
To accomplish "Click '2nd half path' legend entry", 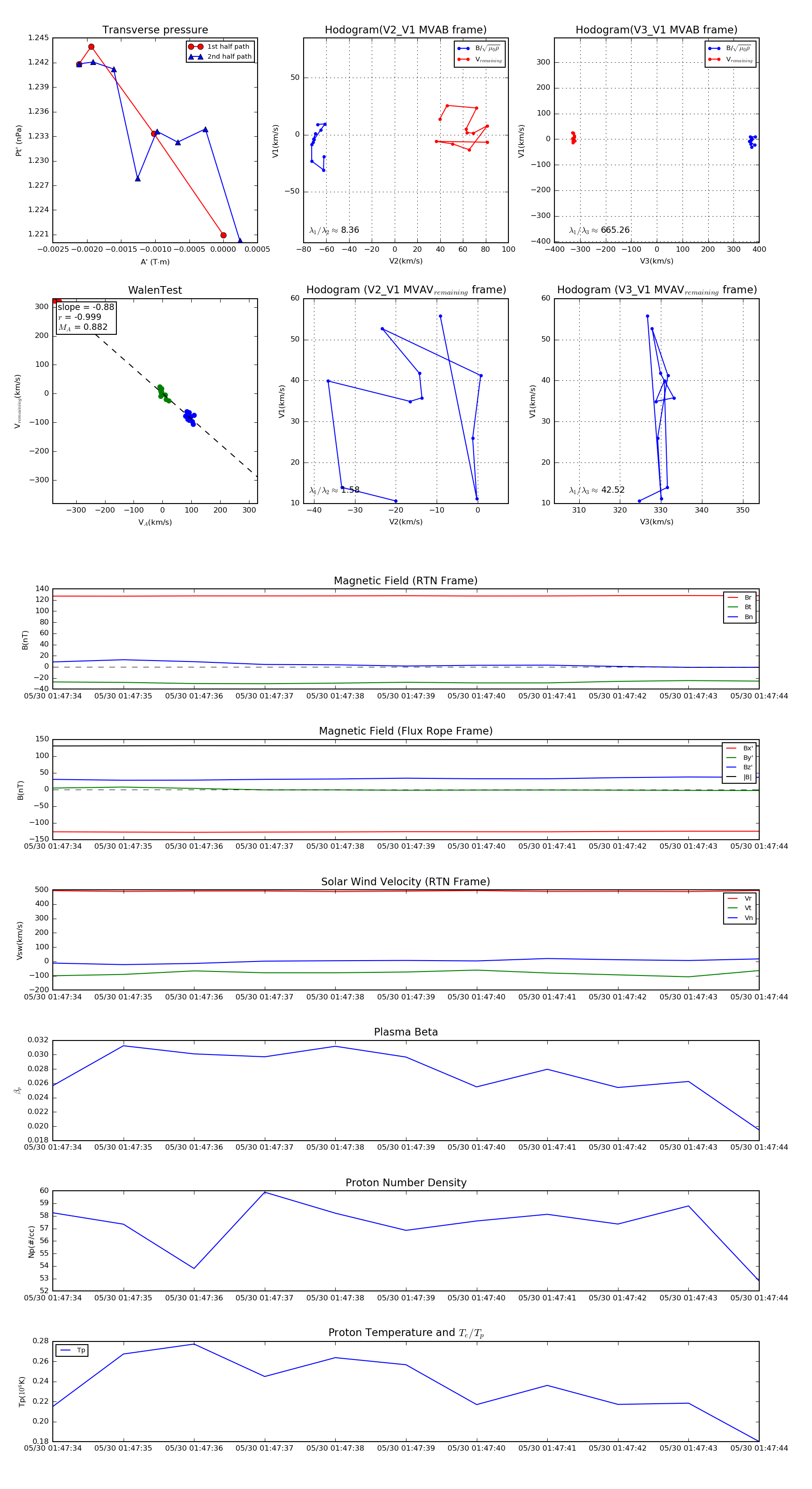I will 220,57.
